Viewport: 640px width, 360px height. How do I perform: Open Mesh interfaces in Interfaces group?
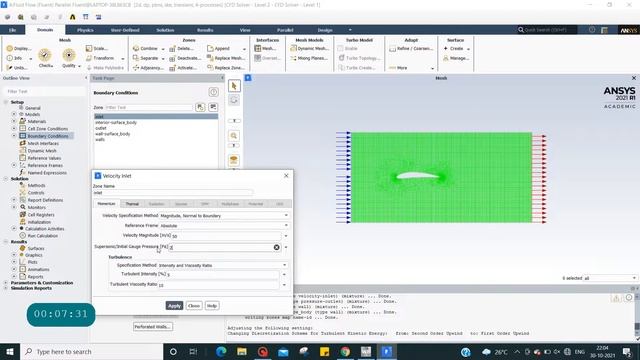click(265, 48)
